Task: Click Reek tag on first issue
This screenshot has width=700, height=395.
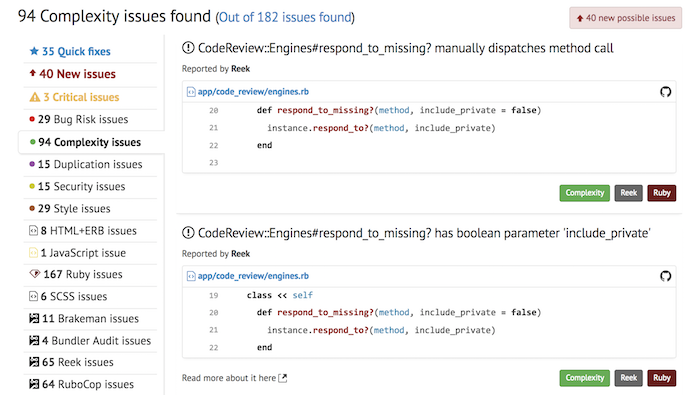Action: coord(629,193)
